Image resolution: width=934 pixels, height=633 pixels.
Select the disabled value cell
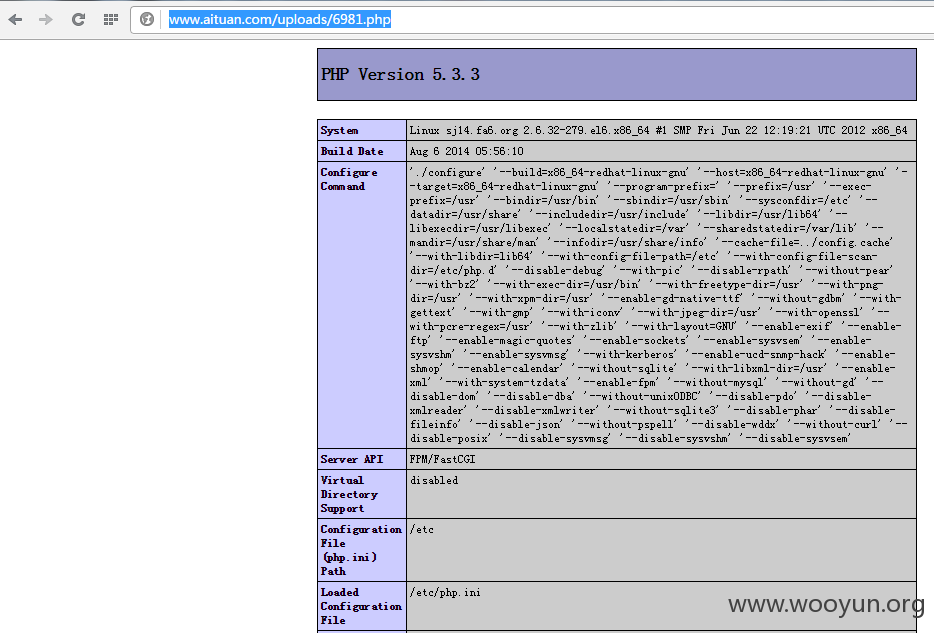coord(661,494)
